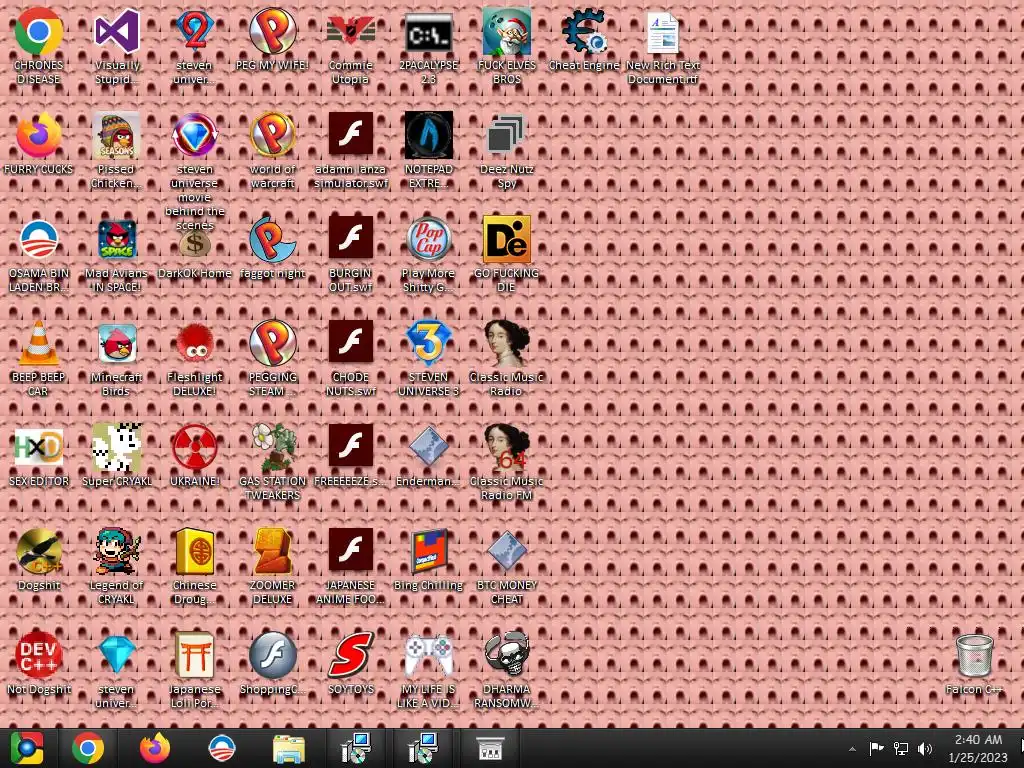Open the volume control in the tray
This screenshot has width=1024, height=768.
tap(925, 748)
